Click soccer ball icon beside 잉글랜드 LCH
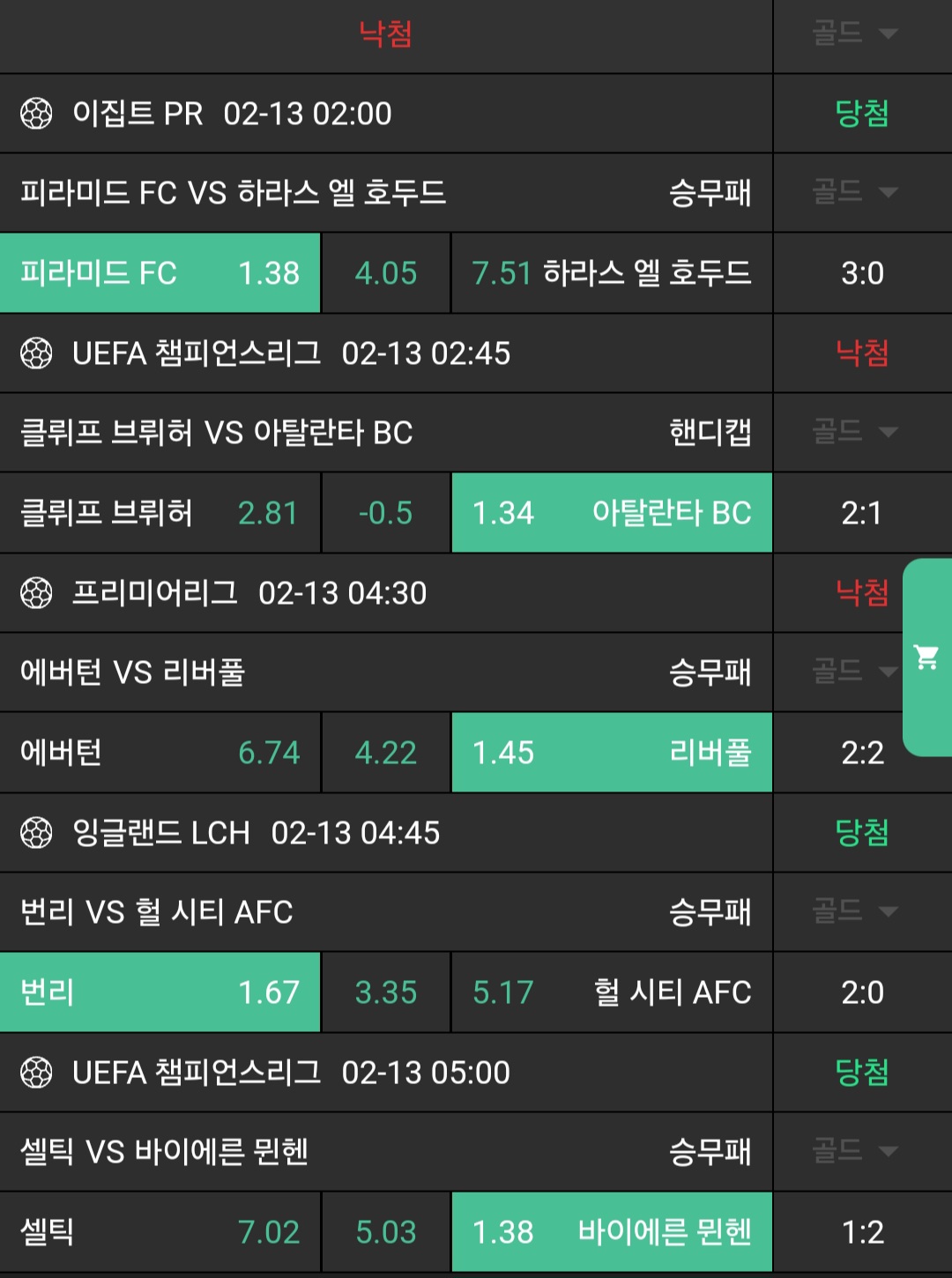This screenshot has height=1278, width=952. (x=36, y=833)
